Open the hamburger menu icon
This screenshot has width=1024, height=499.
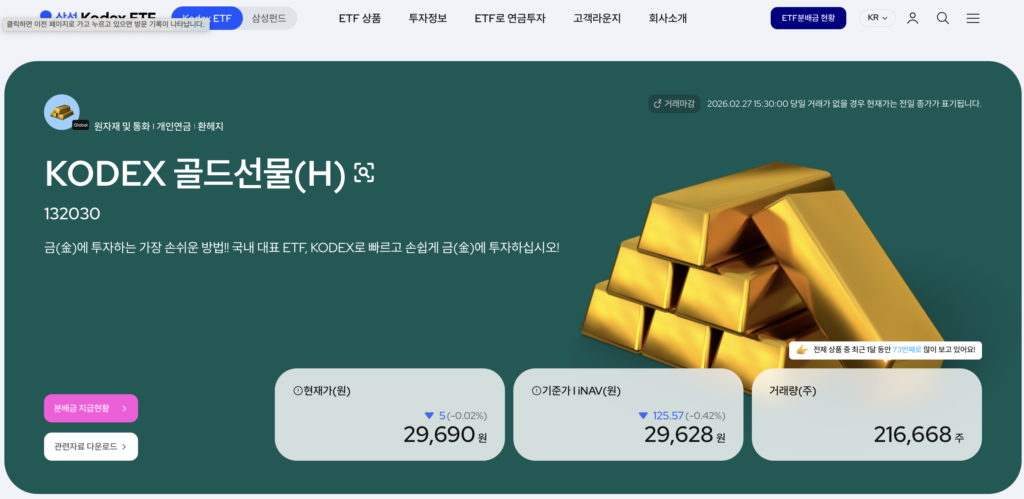[x=973, y=18]
